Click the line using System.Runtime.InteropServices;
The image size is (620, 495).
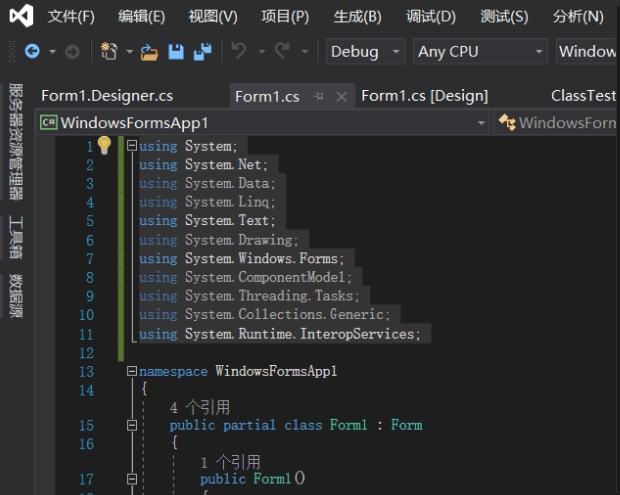click(x=280, y=334)
